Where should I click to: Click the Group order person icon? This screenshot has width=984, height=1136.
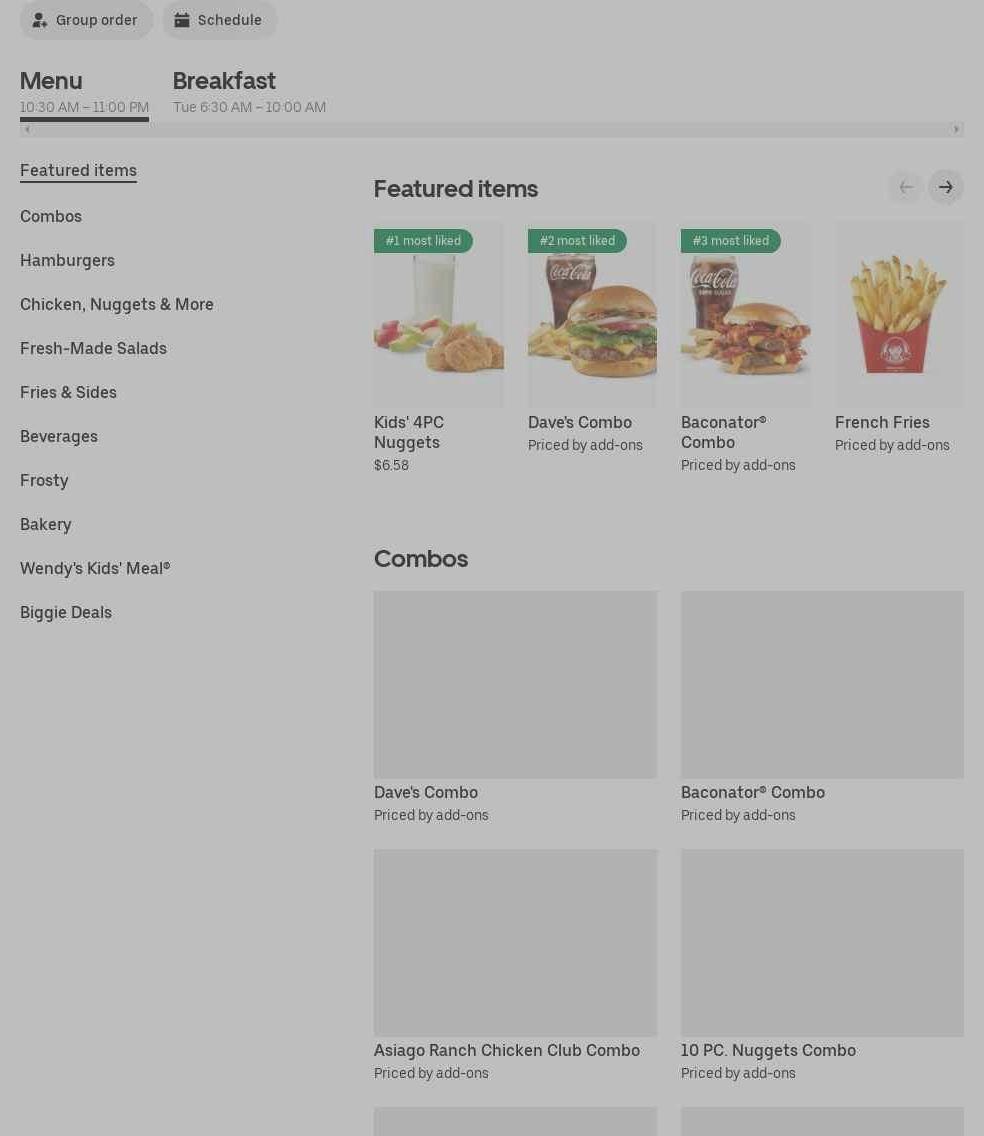(x=40, y=20)
